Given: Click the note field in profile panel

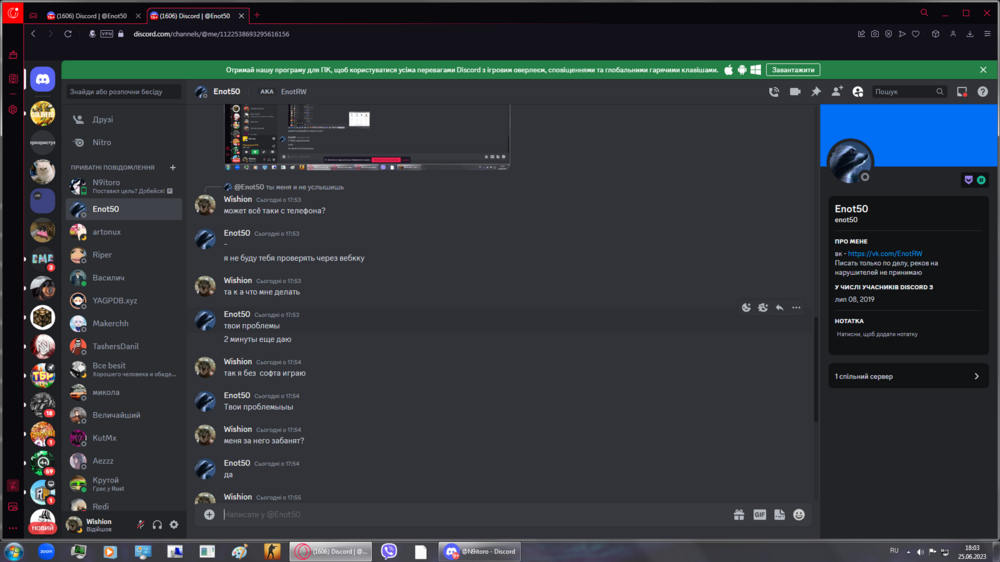Looking at the screenshot, I should [908, 334].
